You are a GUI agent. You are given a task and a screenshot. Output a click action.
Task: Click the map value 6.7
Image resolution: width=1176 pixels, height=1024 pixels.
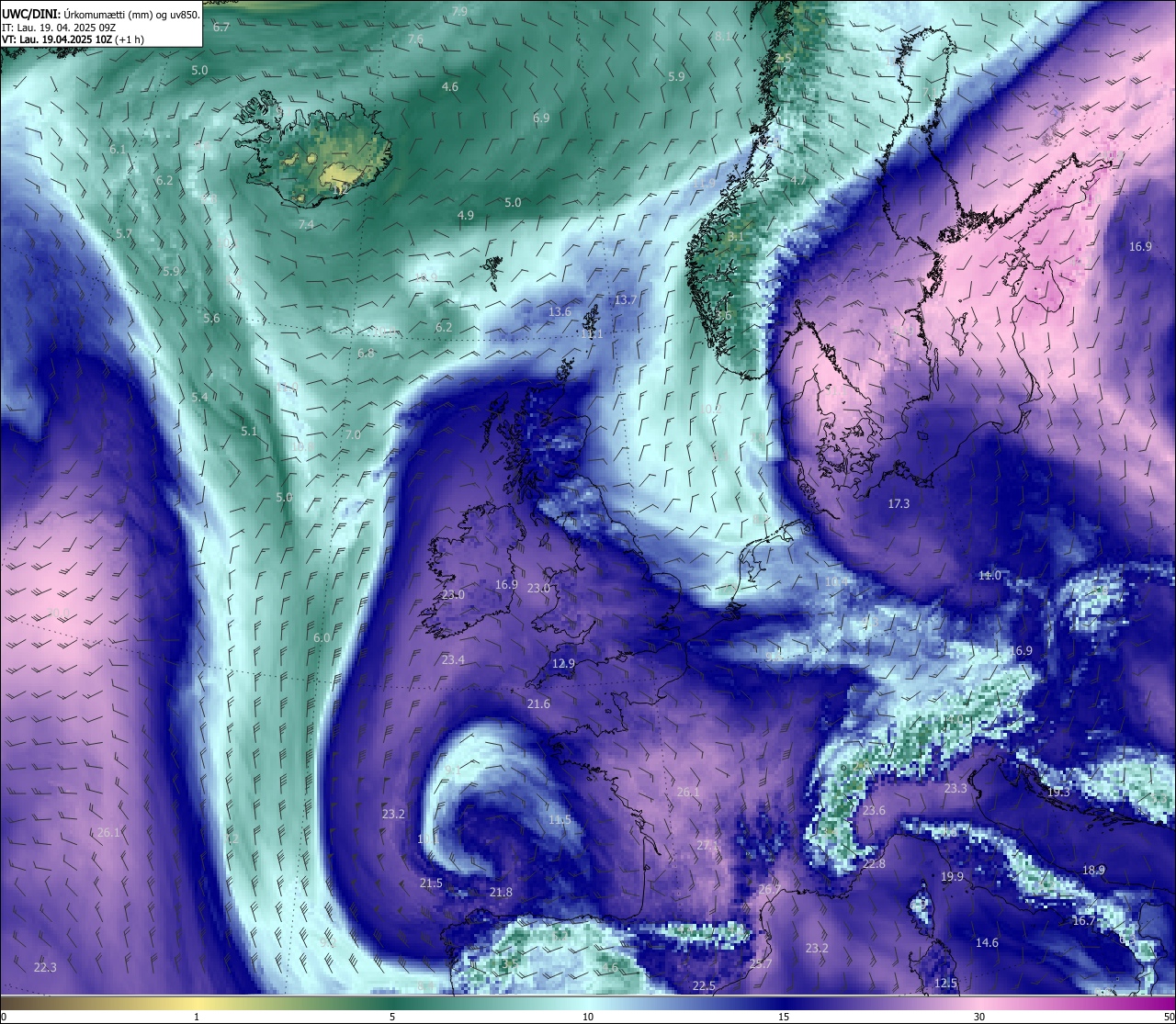(221, 28)
